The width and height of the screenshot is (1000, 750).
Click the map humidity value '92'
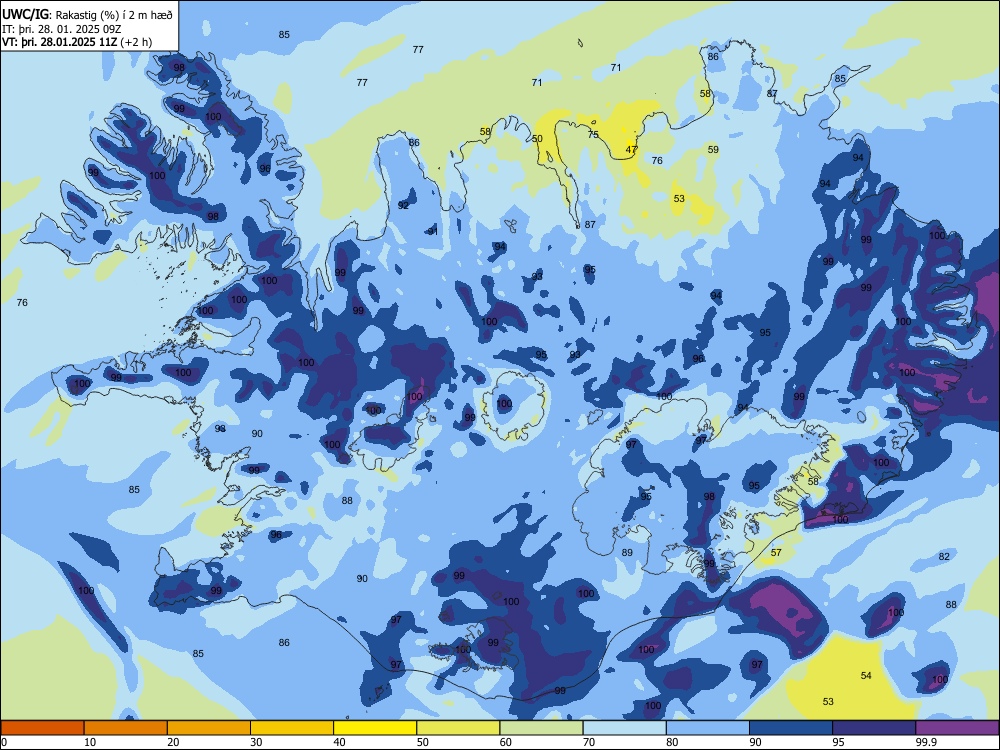(403, 205)
